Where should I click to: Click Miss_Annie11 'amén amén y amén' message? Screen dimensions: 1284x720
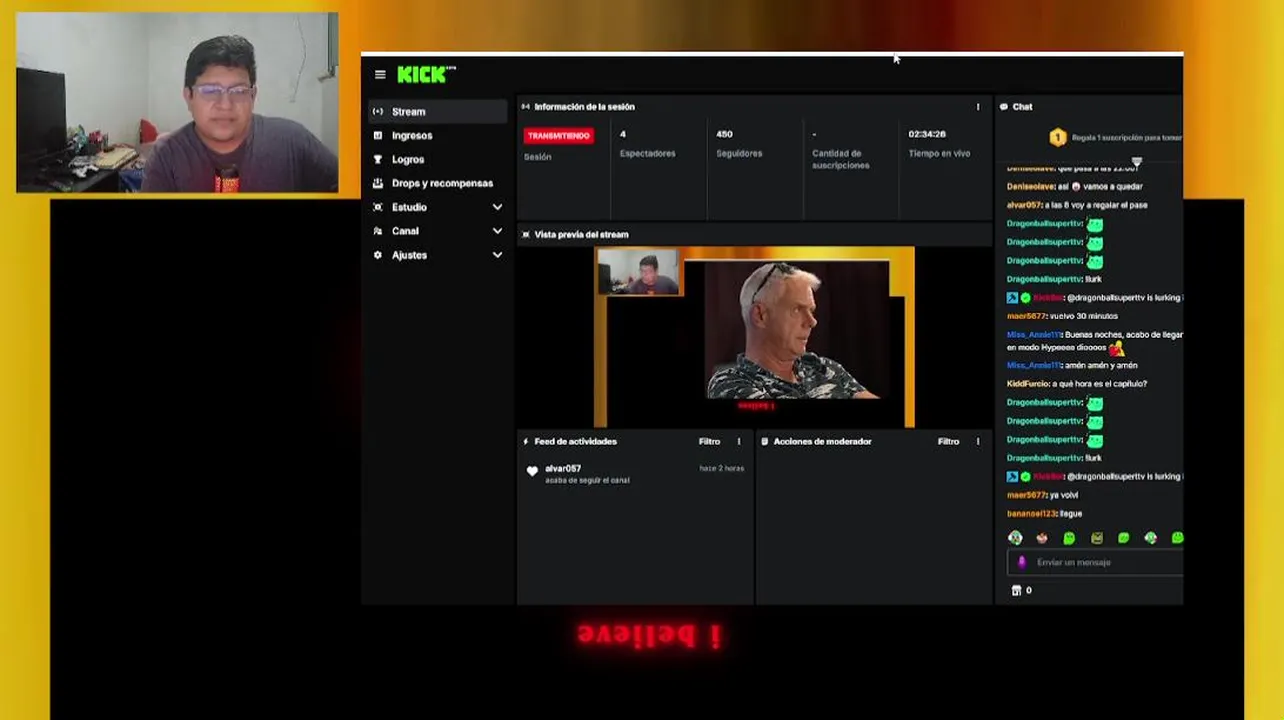tap(1072, 366)
